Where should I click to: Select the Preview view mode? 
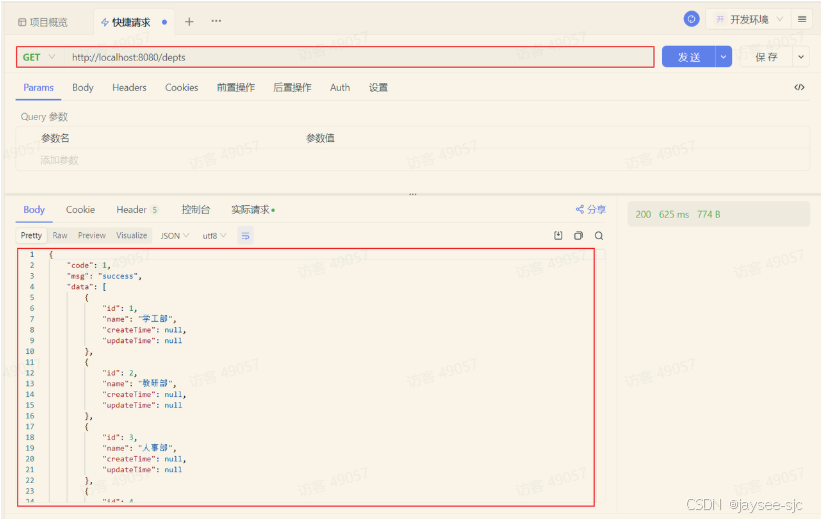[x=92, y=236]
